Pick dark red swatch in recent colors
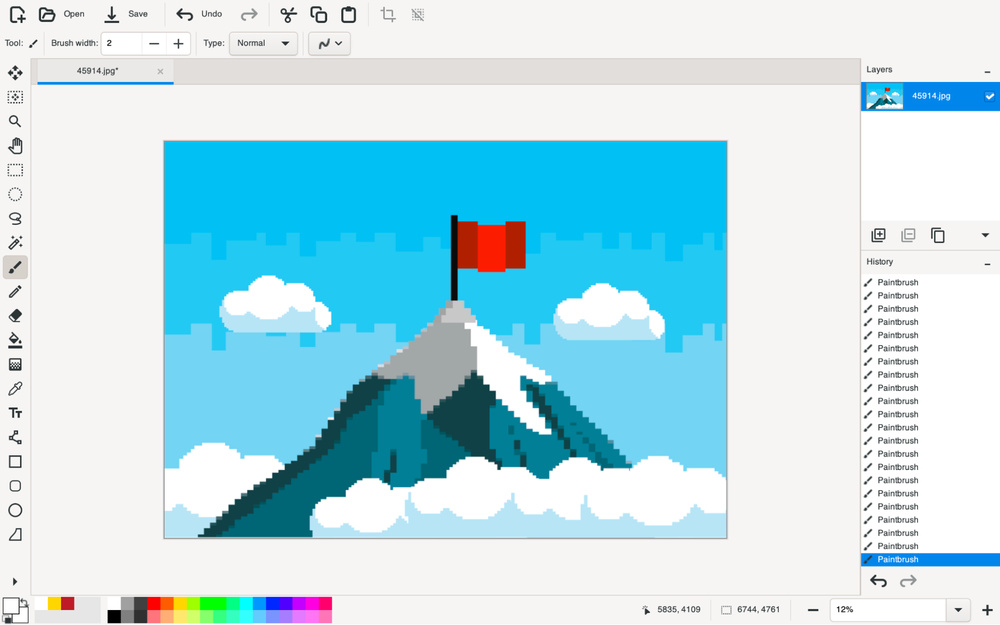 68,603
